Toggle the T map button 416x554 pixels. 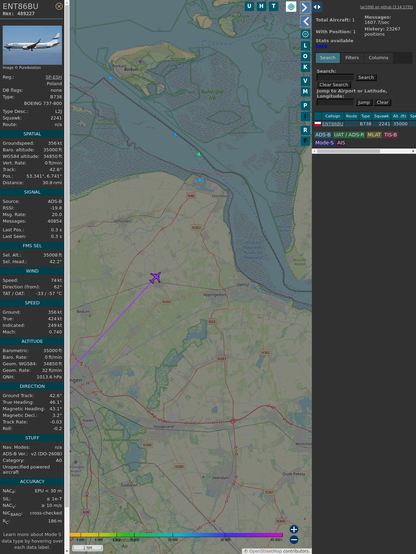point(274,6)
